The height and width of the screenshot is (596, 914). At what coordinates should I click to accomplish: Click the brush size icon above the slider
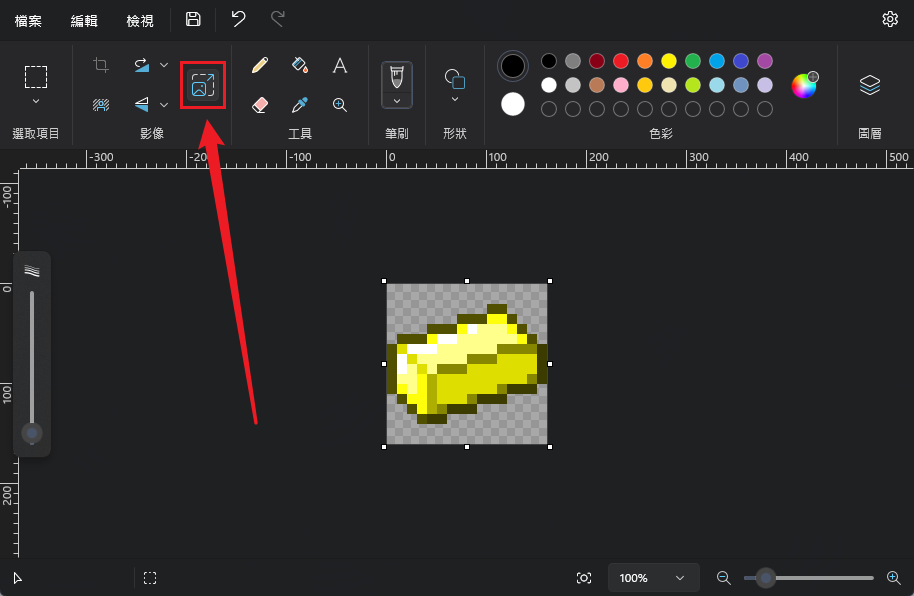pos(31,271)
